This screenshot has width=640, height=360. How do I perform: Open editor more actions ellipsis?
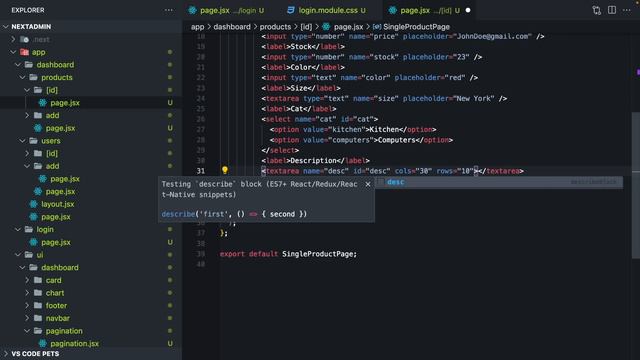[627, 10]
